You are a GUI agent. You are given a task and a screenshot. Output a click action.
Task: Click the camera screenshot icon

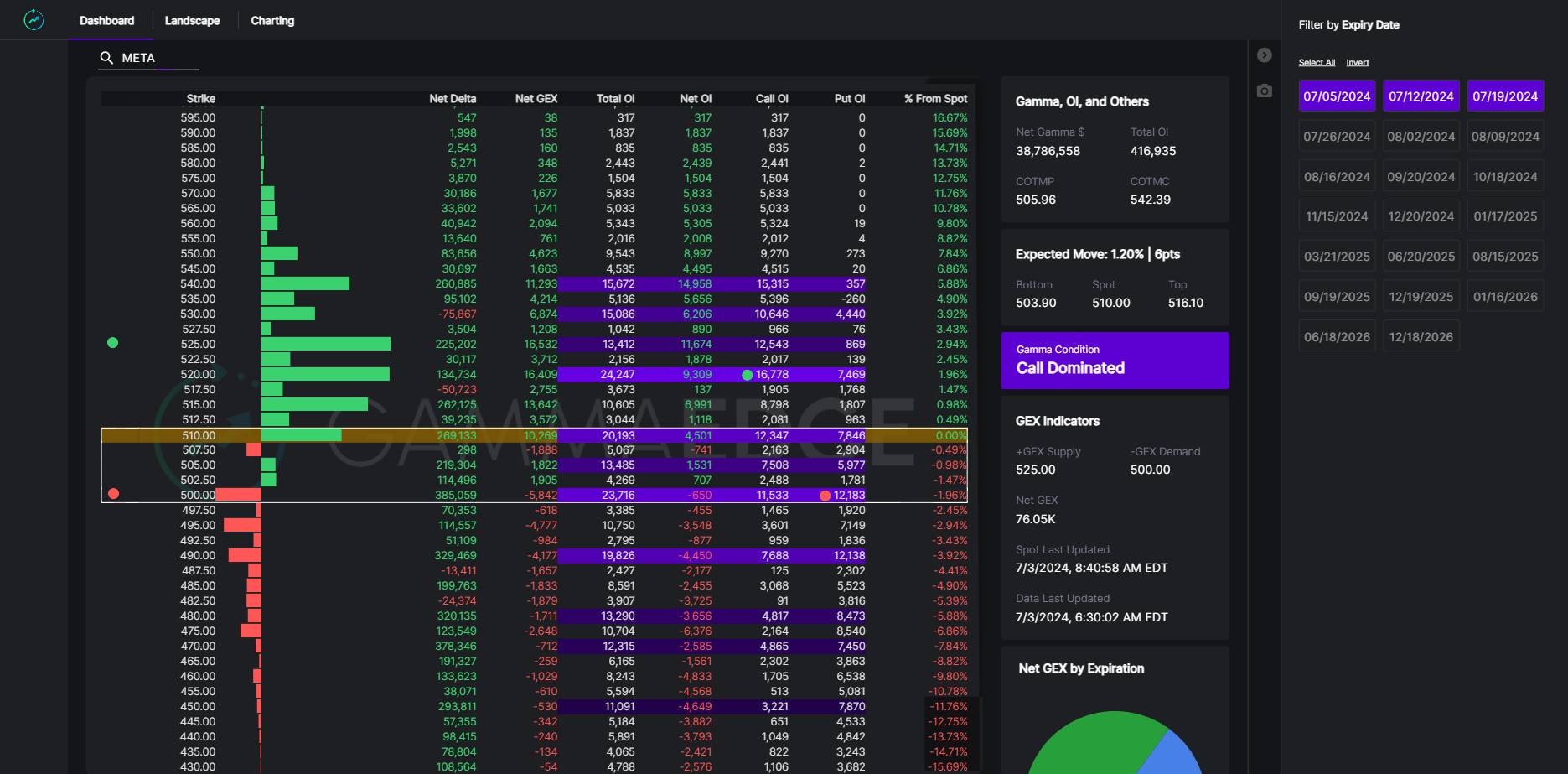point(1265,91)
